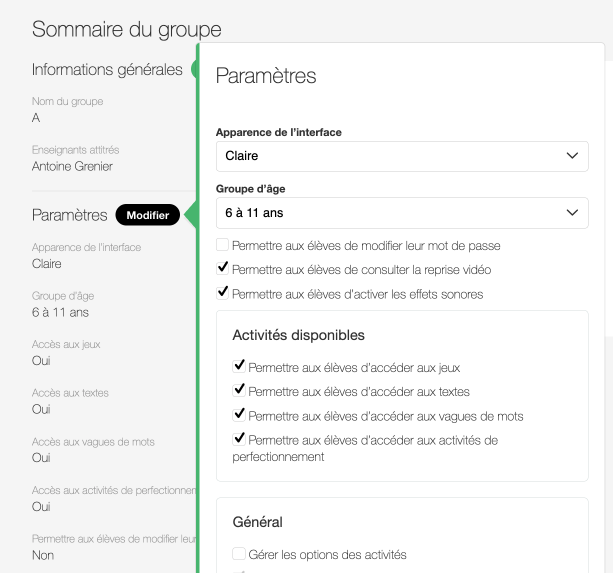Click teacher name Antoine Grenier
Image resolution: width=613 pixels, height=573 pixels.
(72, 166)
